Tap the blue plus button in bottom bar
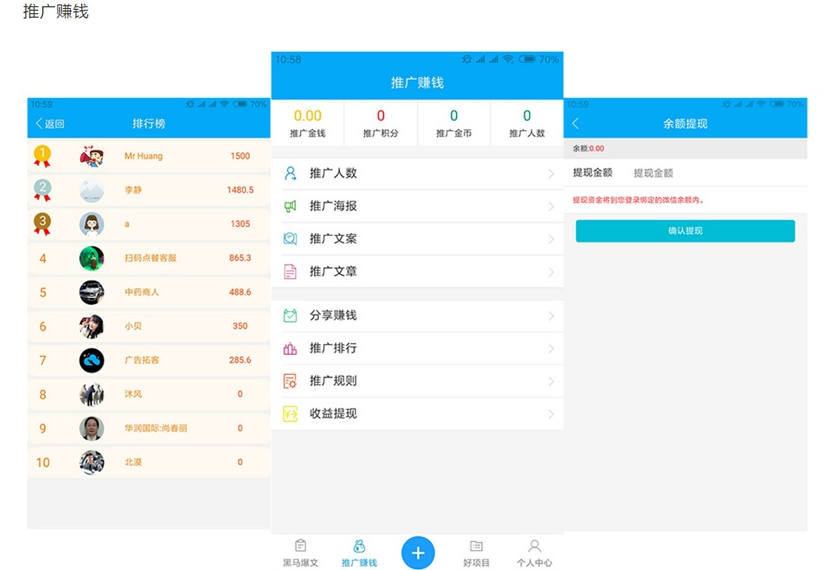The image size is (833, 570). coord(418,553)
